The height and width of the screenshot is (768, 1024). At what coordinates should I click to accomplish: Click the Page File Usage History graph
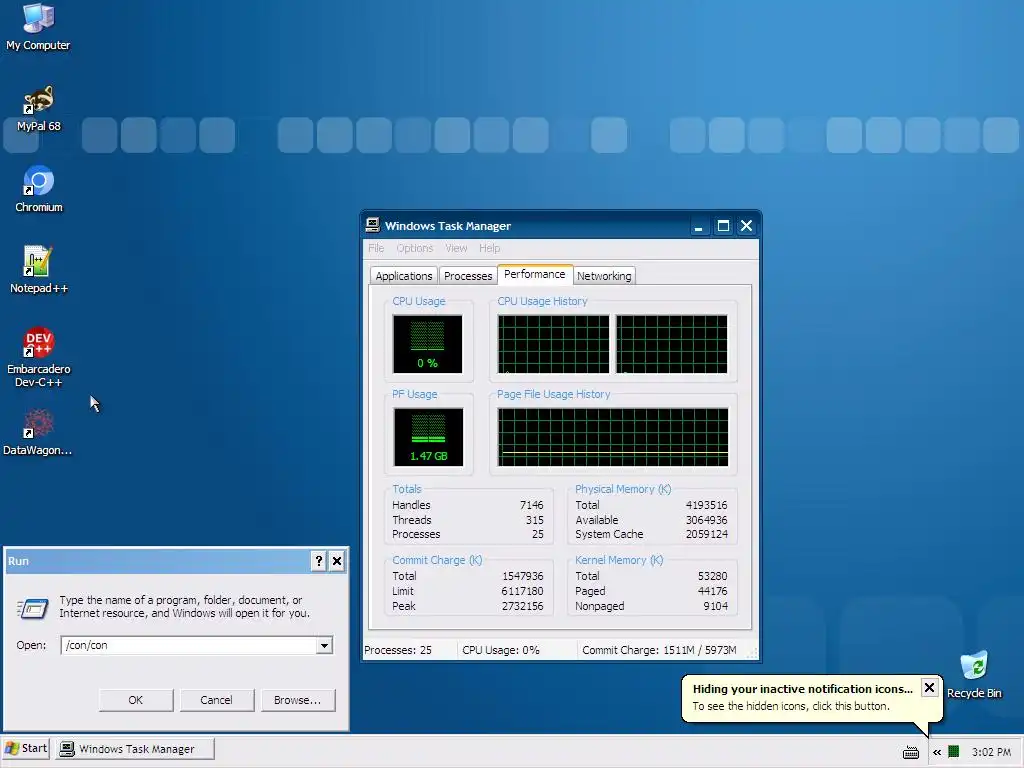tap(613, 437)
